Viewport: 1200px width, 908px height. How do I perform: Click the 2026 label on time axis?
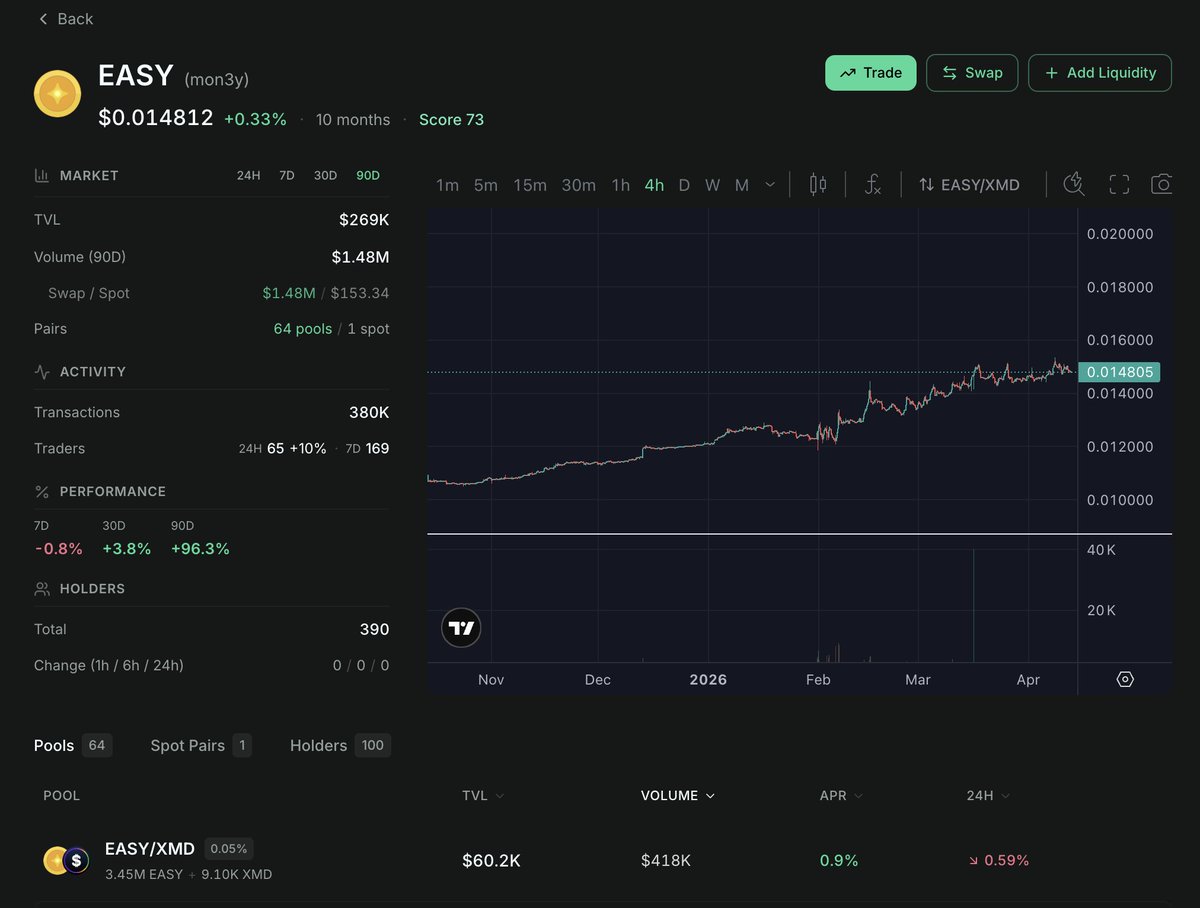coord(708,679)
